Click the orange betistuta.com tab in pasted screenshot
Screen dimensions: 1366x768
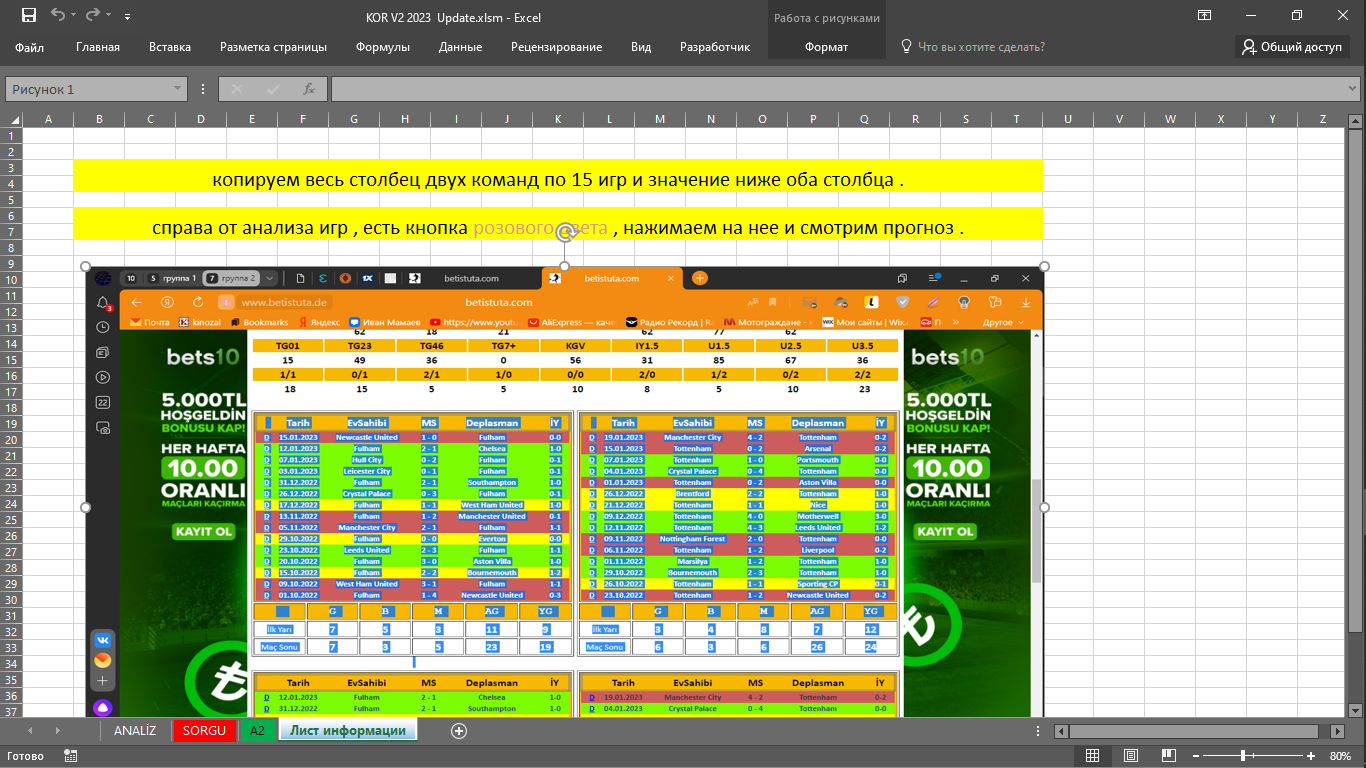612,278
